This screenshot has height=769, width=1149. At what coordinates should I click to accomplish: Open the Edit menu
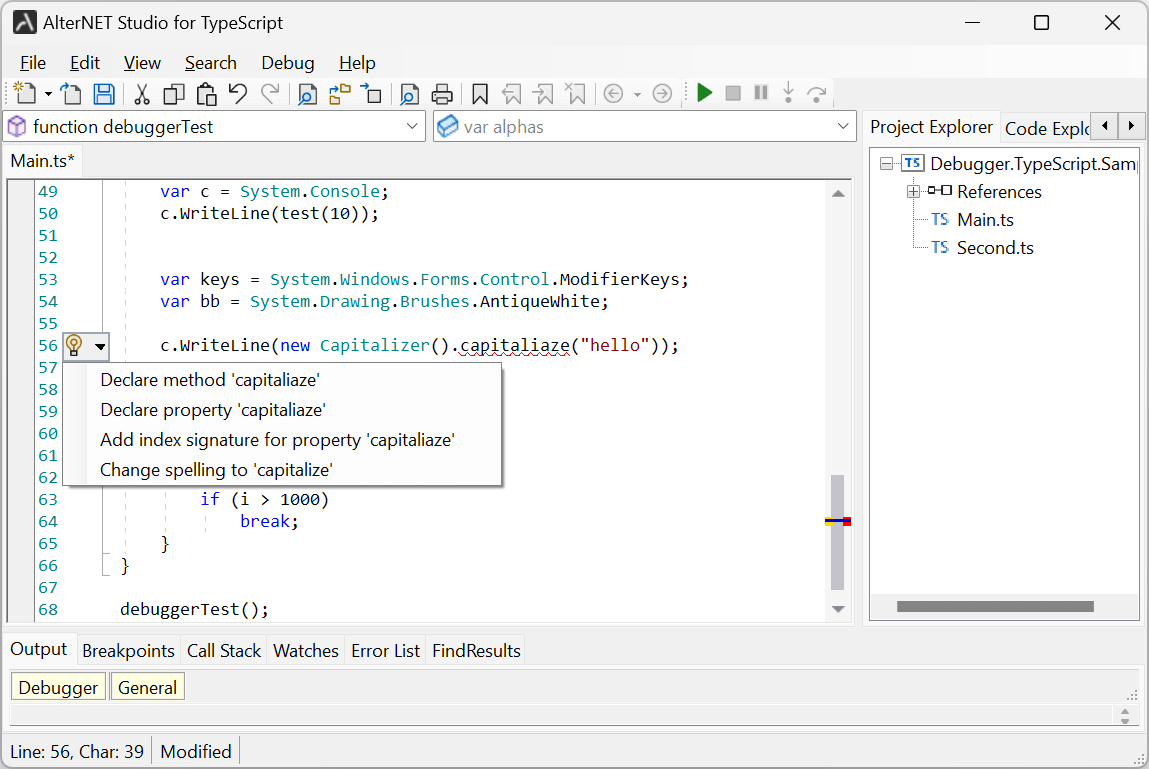(85, 63)
